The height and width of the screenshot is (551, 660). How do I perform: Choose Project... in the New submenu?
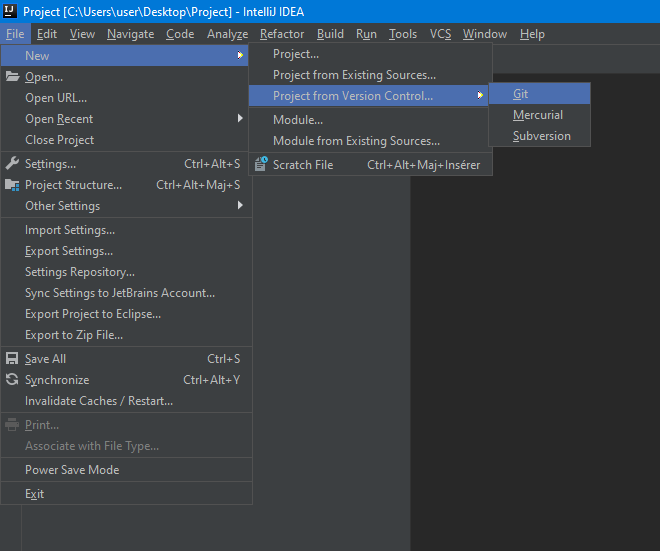point(370,54)
